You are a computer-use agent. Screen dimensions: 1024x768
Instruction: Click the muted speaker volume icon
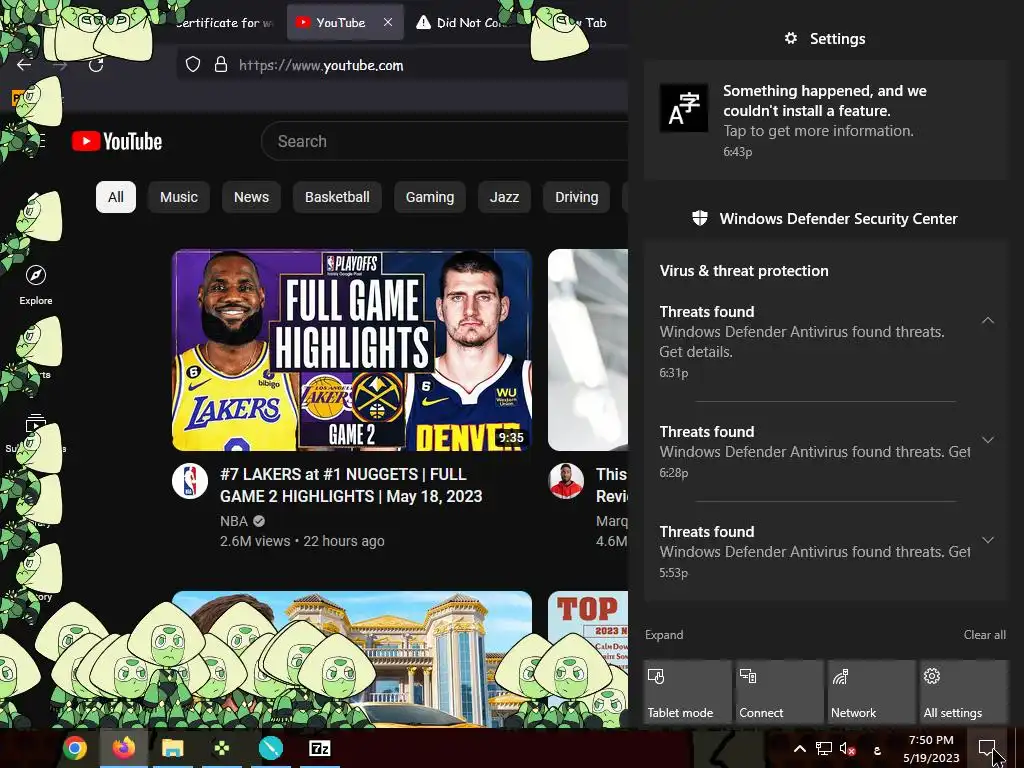point(848,749)
